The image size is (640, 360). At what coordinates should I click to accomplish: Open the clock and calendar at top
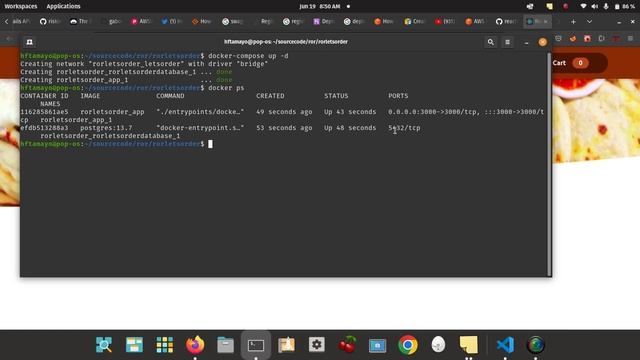tap(320, 6)
